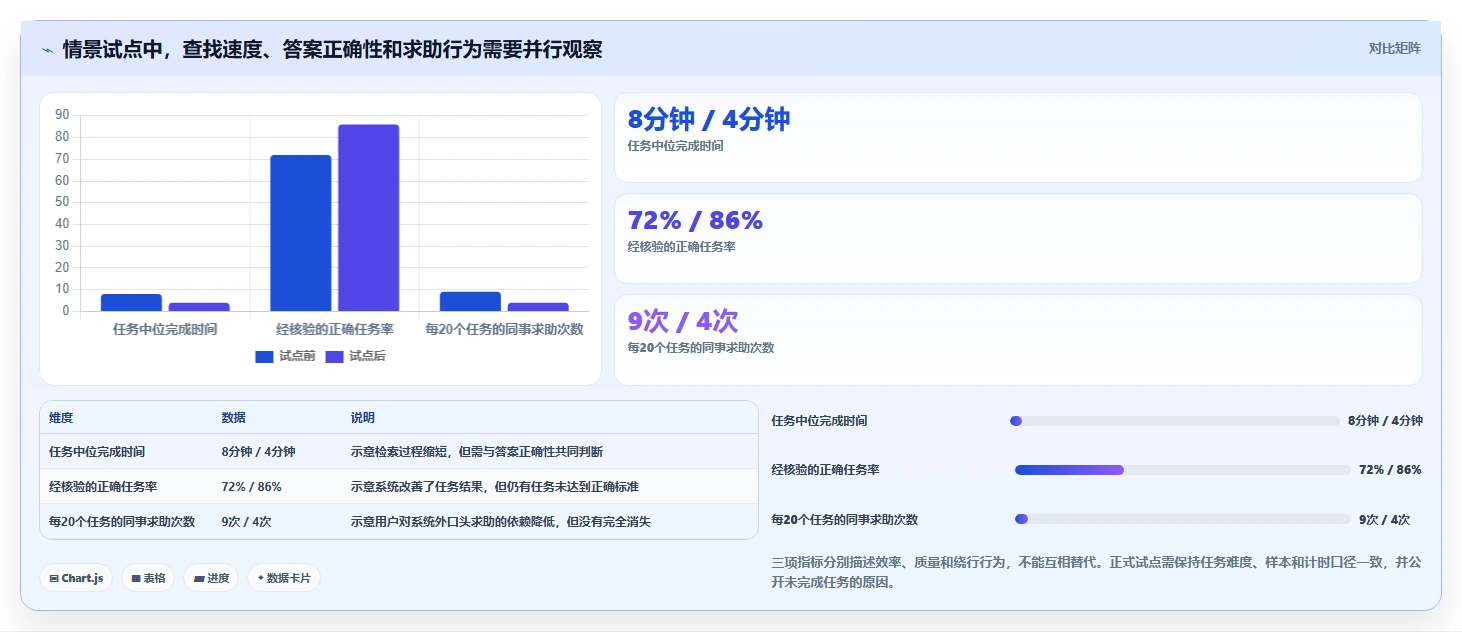Select the explanation starting 示意检索过程缩短
This screenshot has width=1462, height=632.
477,452
